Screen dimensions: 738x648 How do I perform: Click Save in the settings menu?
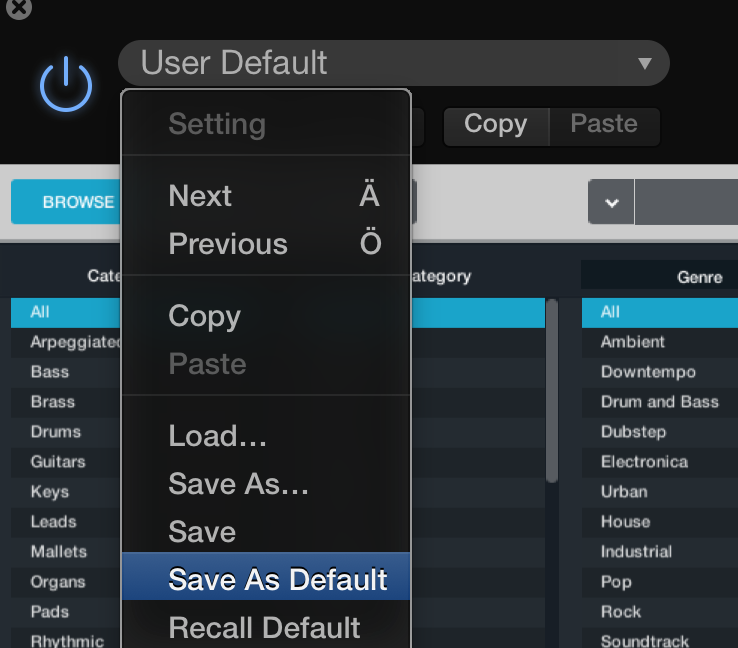[202, 532]
